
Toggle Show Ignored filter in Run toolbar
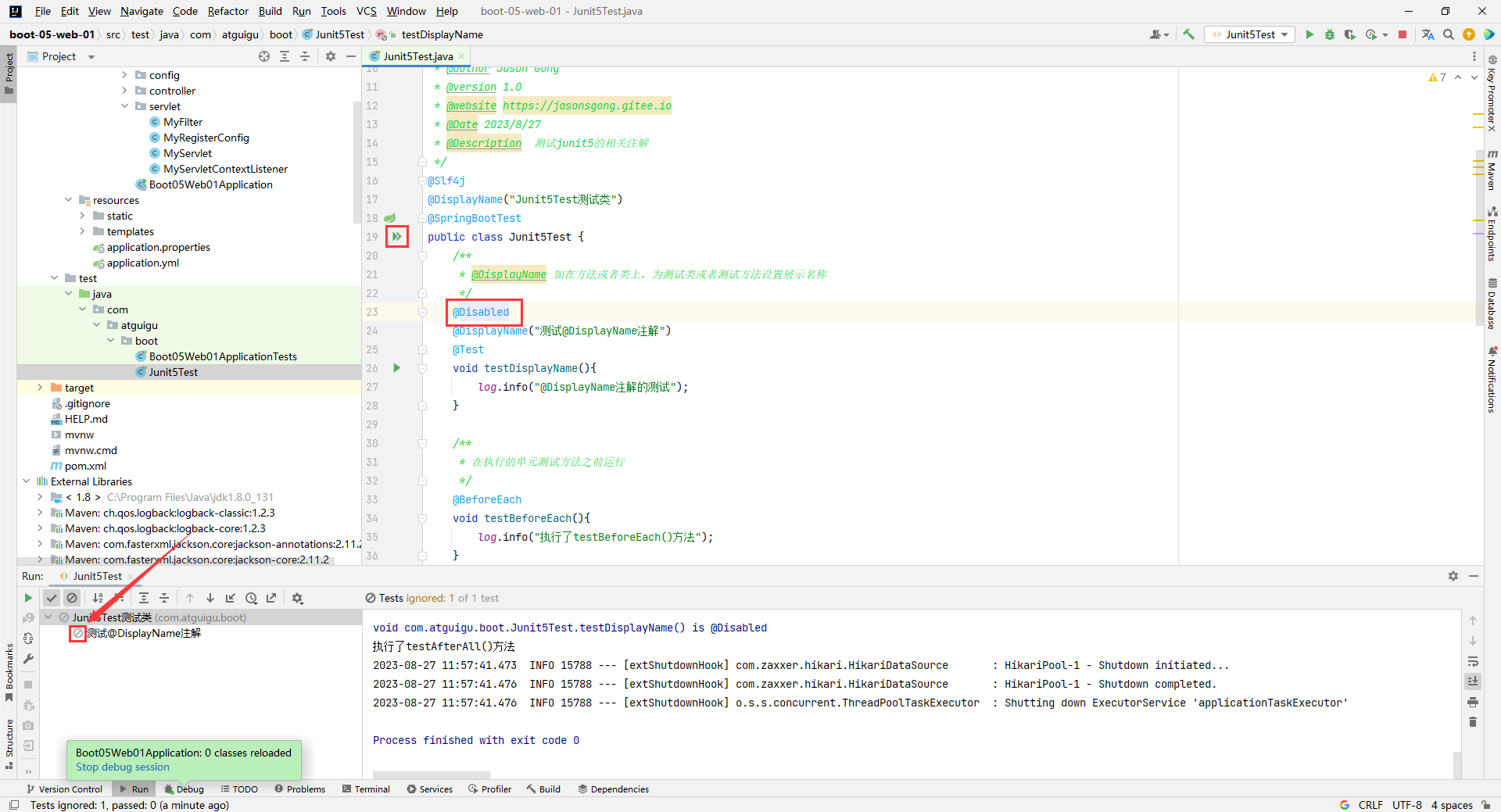tap(72, 598)
